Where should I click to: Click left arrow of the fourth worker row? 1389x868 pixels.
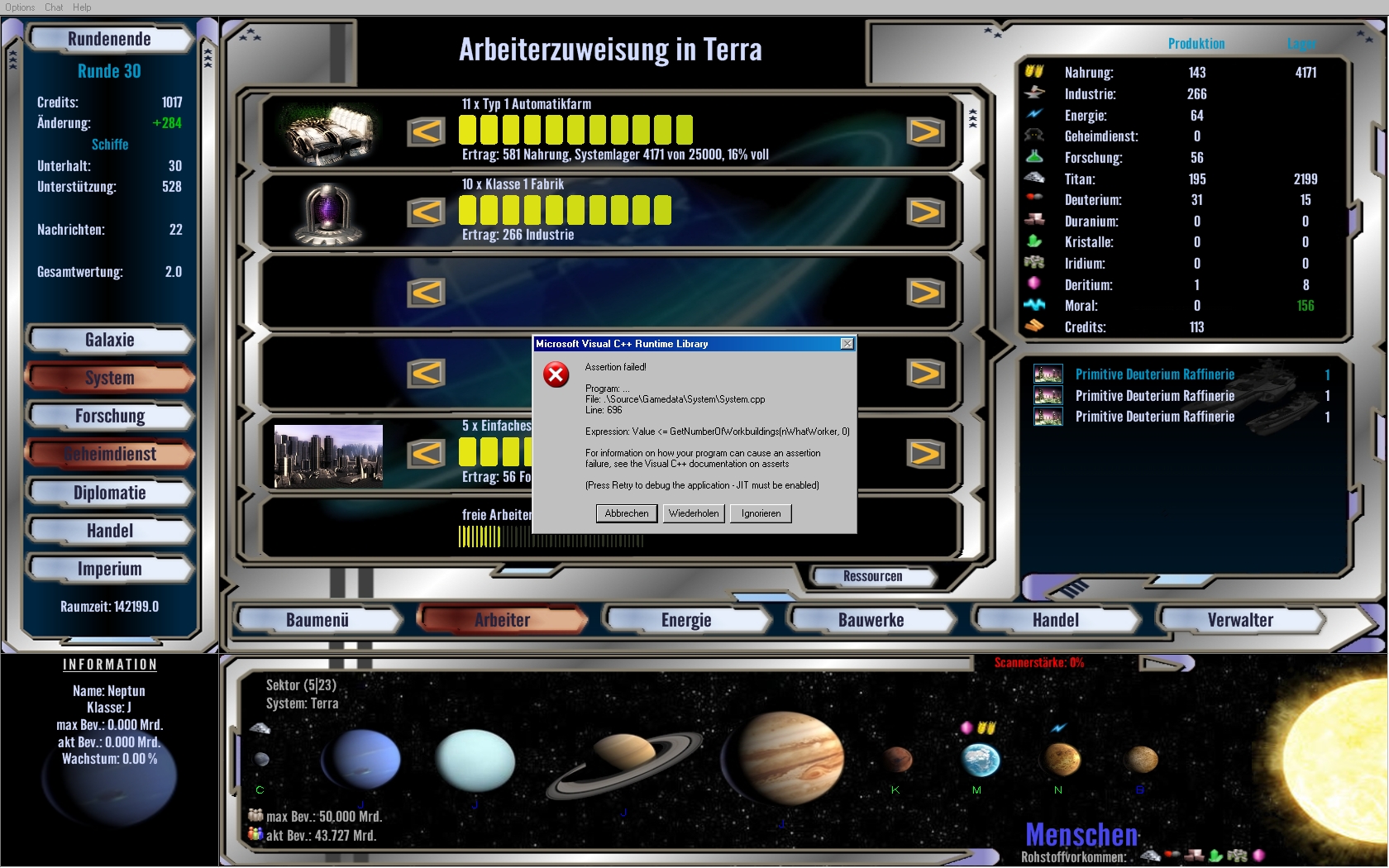click(427, 373)
